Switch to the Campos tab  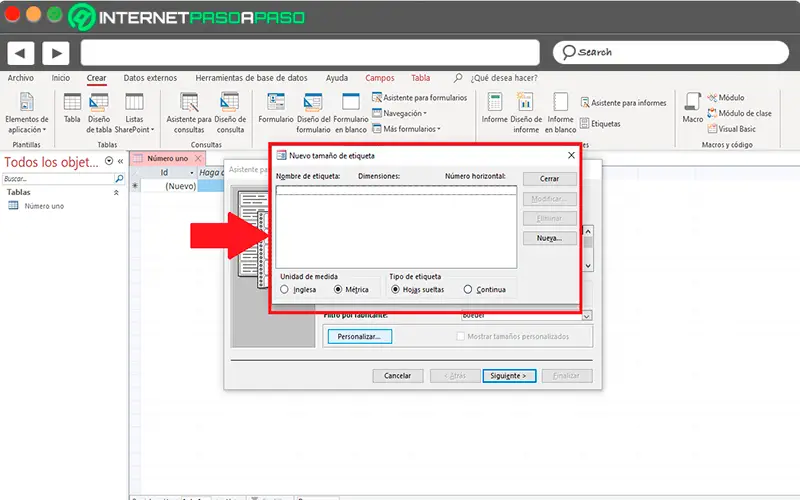(380, 78)
